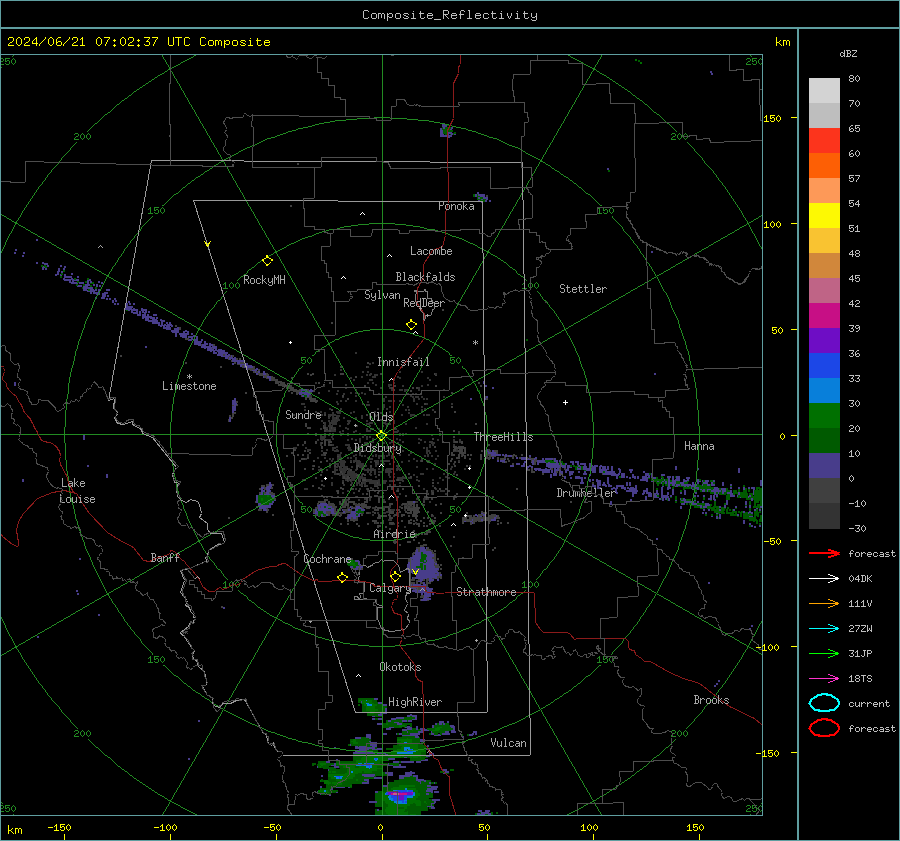Click the Banff label on map
The height and width of the screenshot is (841, 900).
165,557
